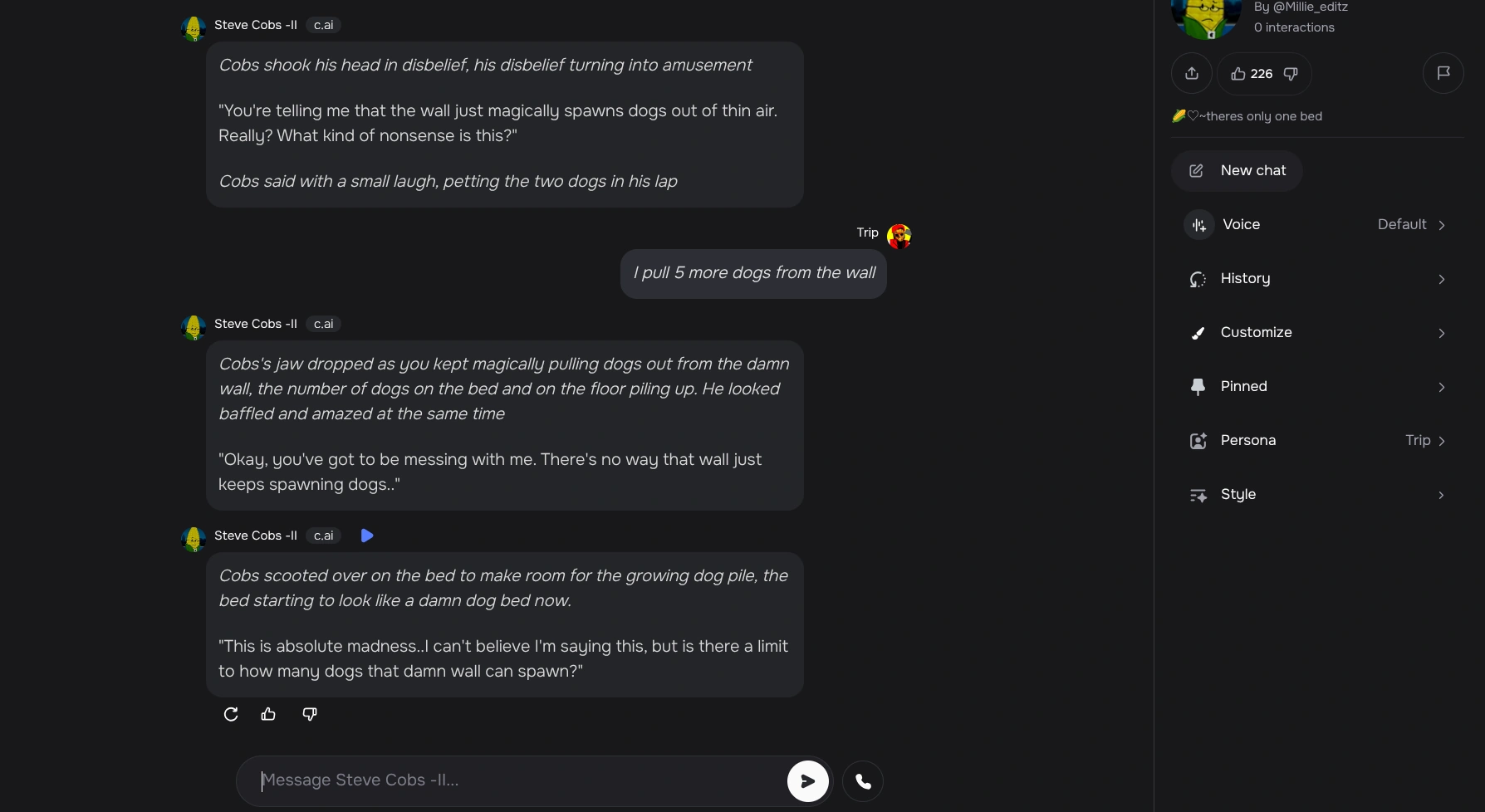Thumbs up the last message

point(268,714)
